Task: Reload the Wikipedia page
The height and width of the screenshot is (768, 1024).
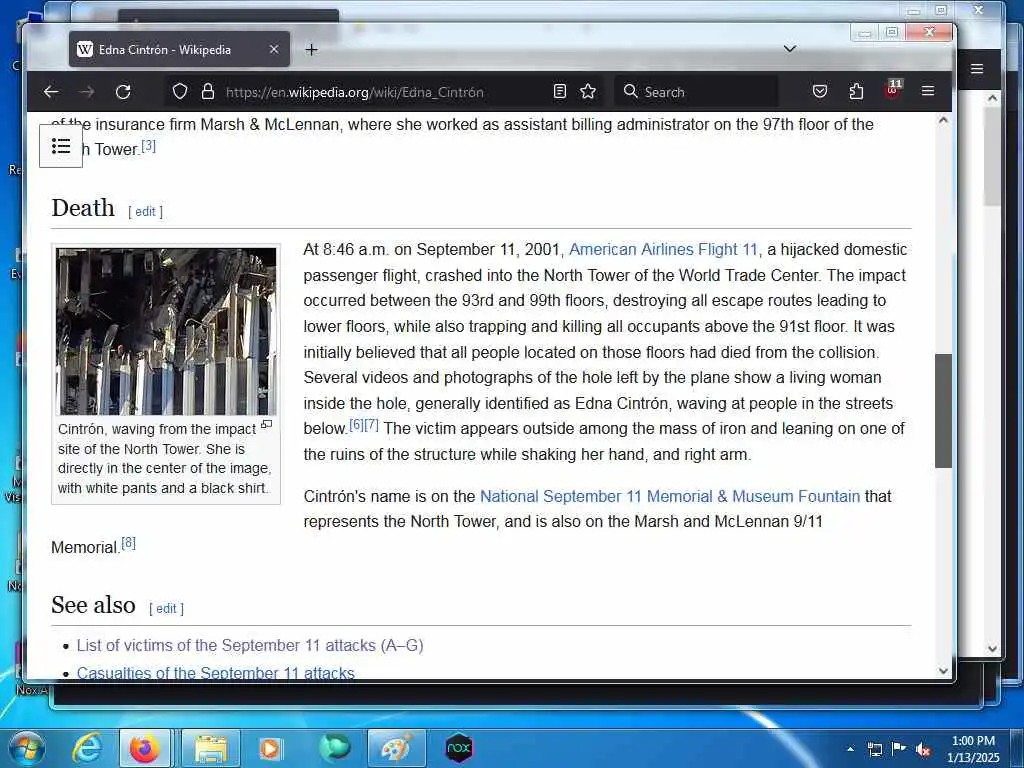Action: tap(123, 91)
